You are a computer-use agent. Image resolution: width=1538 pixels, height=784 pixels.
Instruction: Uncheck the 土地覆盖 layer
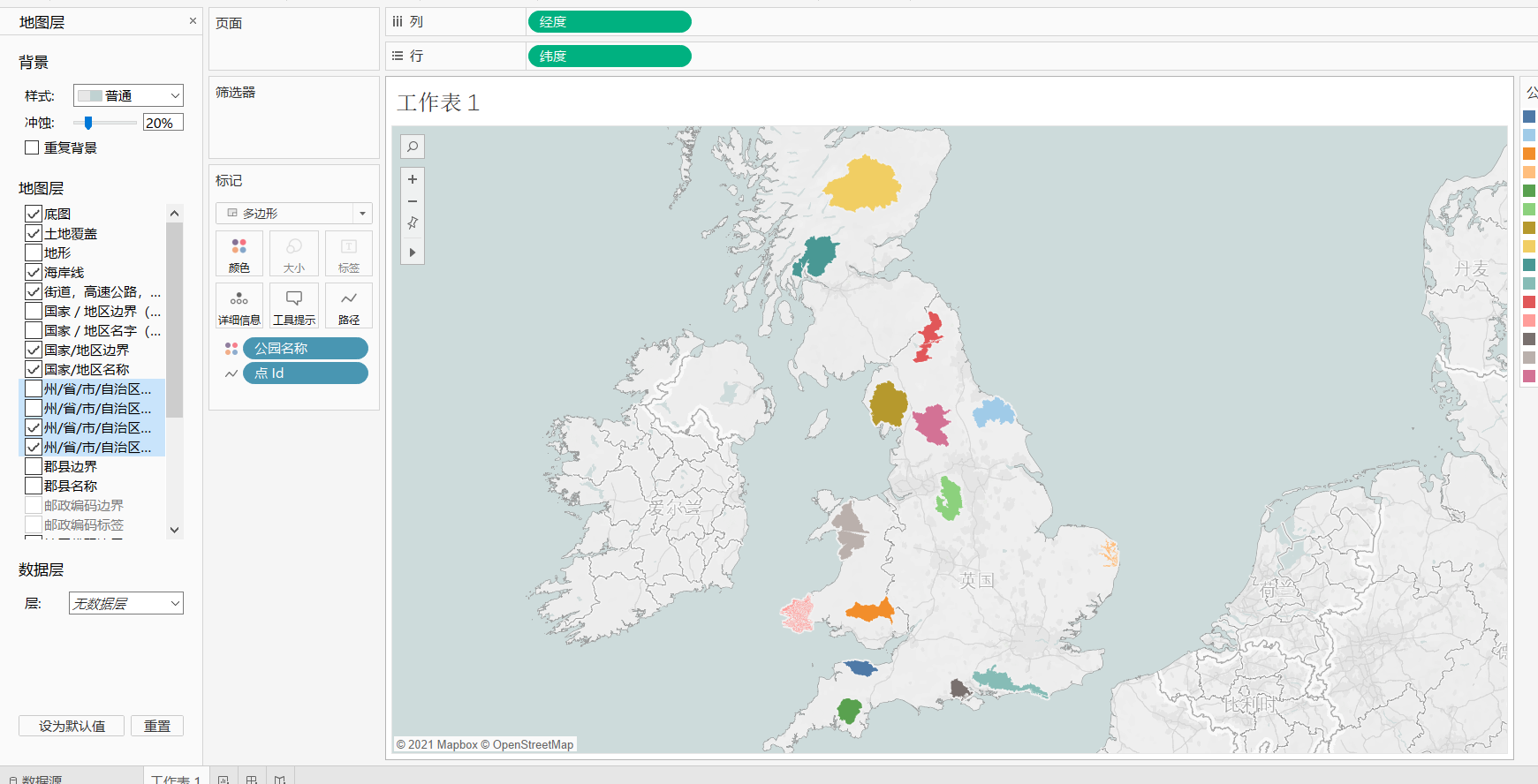point(34,233)
